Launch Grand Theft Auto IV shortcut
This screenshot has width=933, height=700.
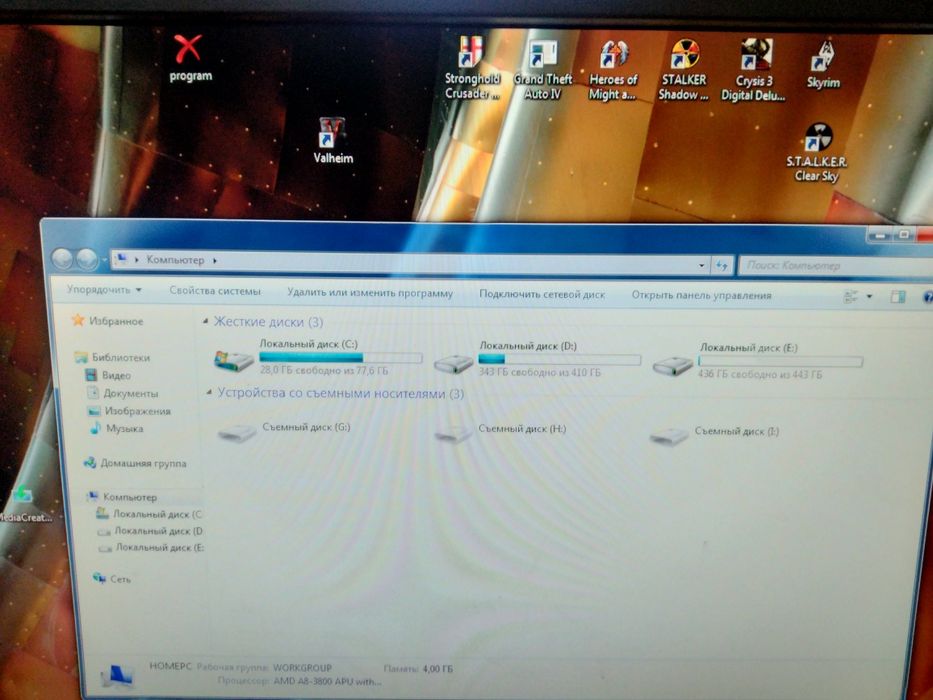coord(543,70)
